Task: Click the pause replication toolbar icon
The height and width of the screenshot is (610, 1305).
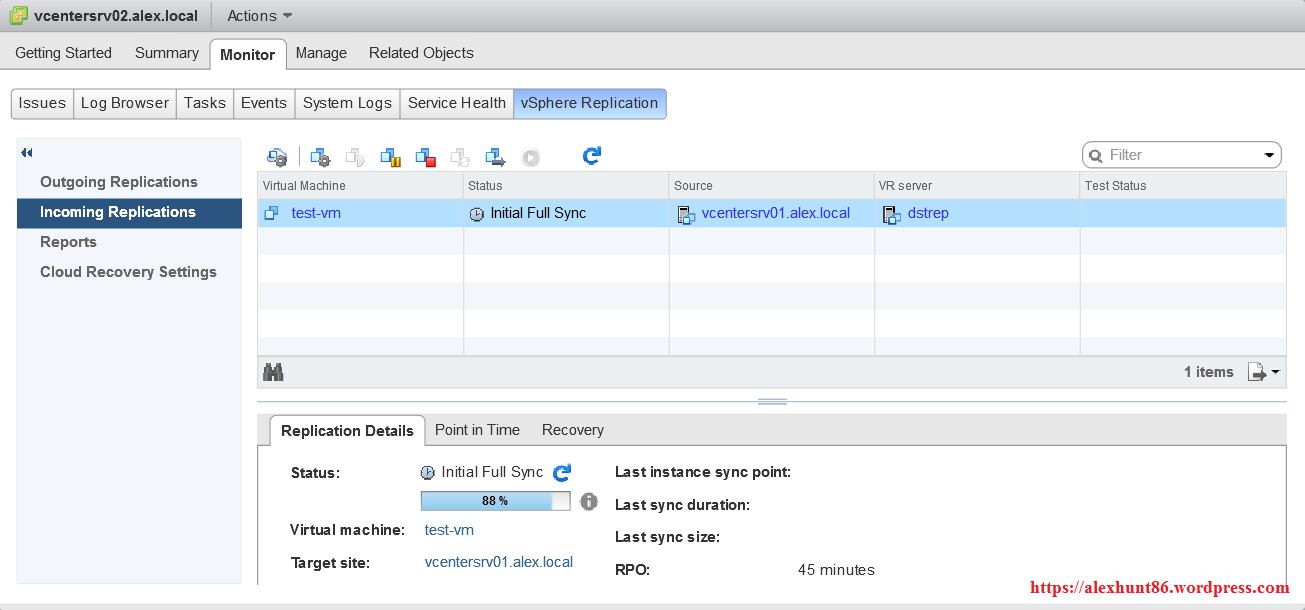Action: [390, 157]
